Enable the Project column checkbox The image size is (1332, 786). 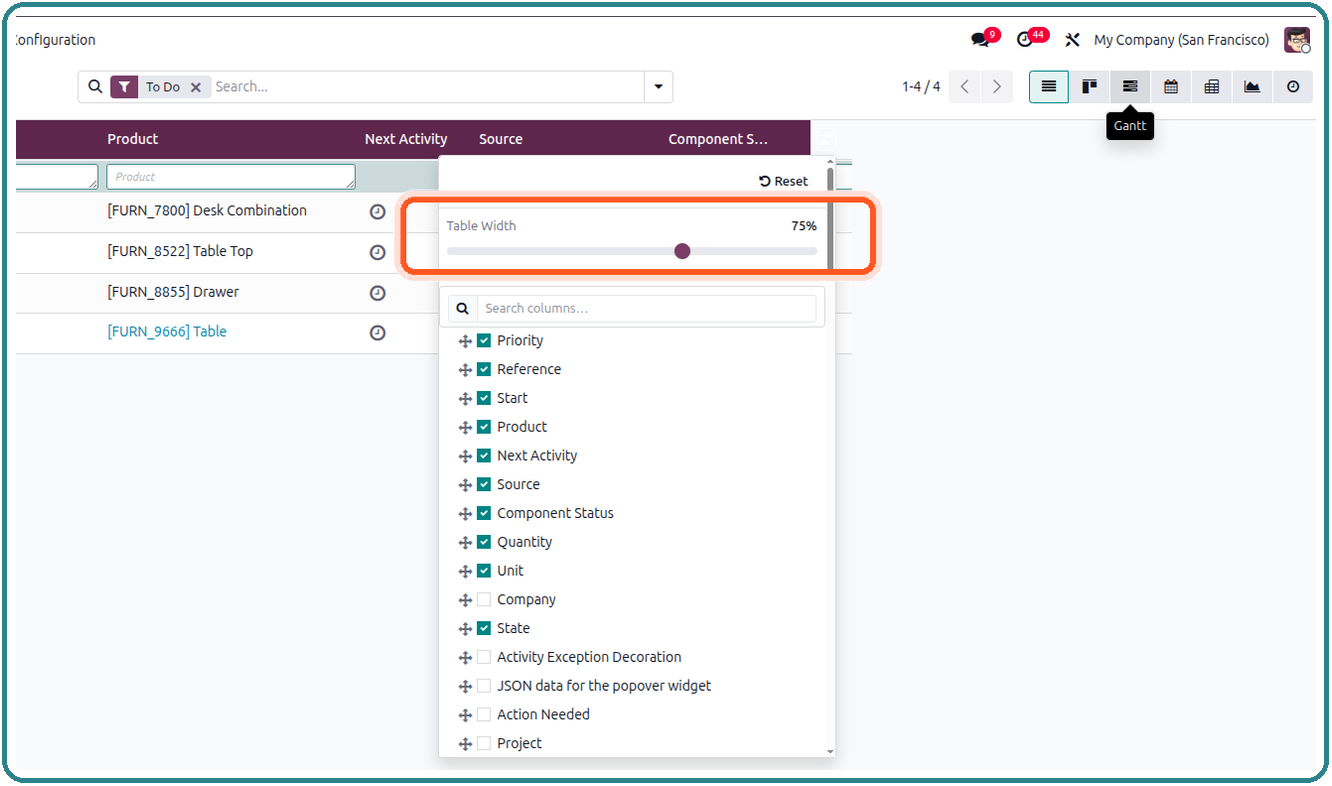[x=484, y=744]
